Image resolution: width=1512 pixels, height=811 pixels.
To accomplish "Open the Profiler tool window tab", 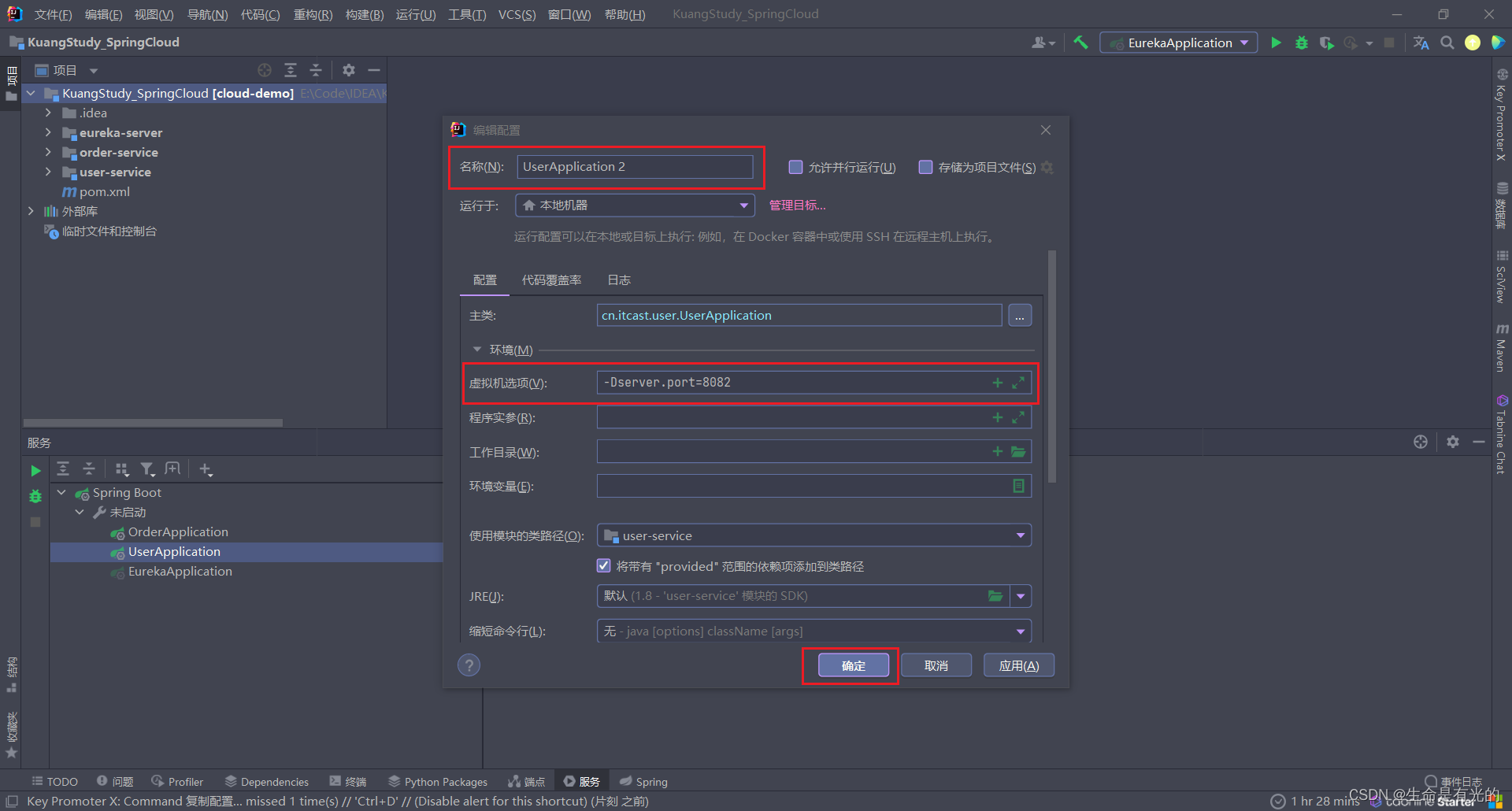I will pos(177,782).
